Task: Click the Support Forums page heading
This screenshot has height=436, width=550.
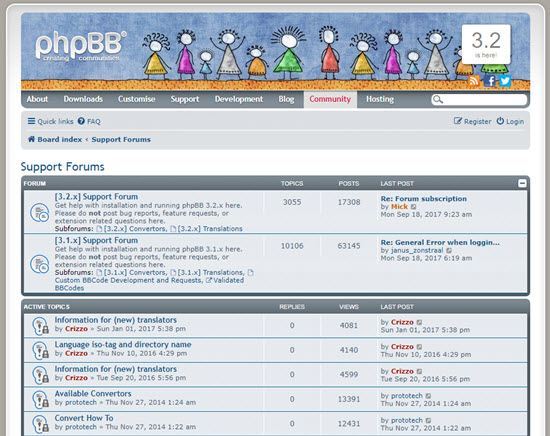Action: 62,167
